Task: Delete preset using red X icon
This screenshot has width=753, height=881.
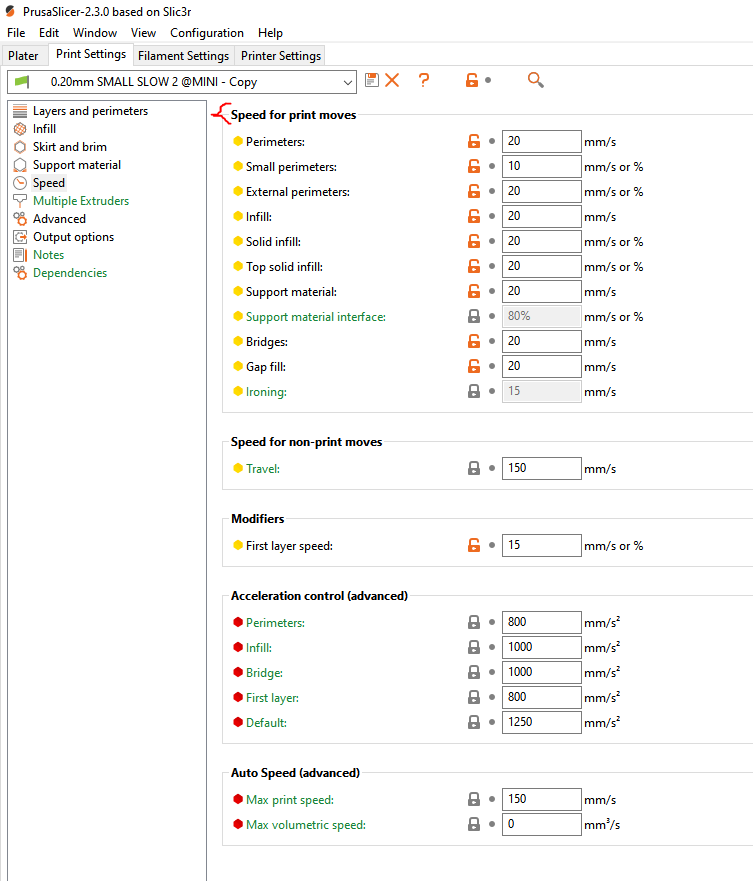Action: (392, 80)
